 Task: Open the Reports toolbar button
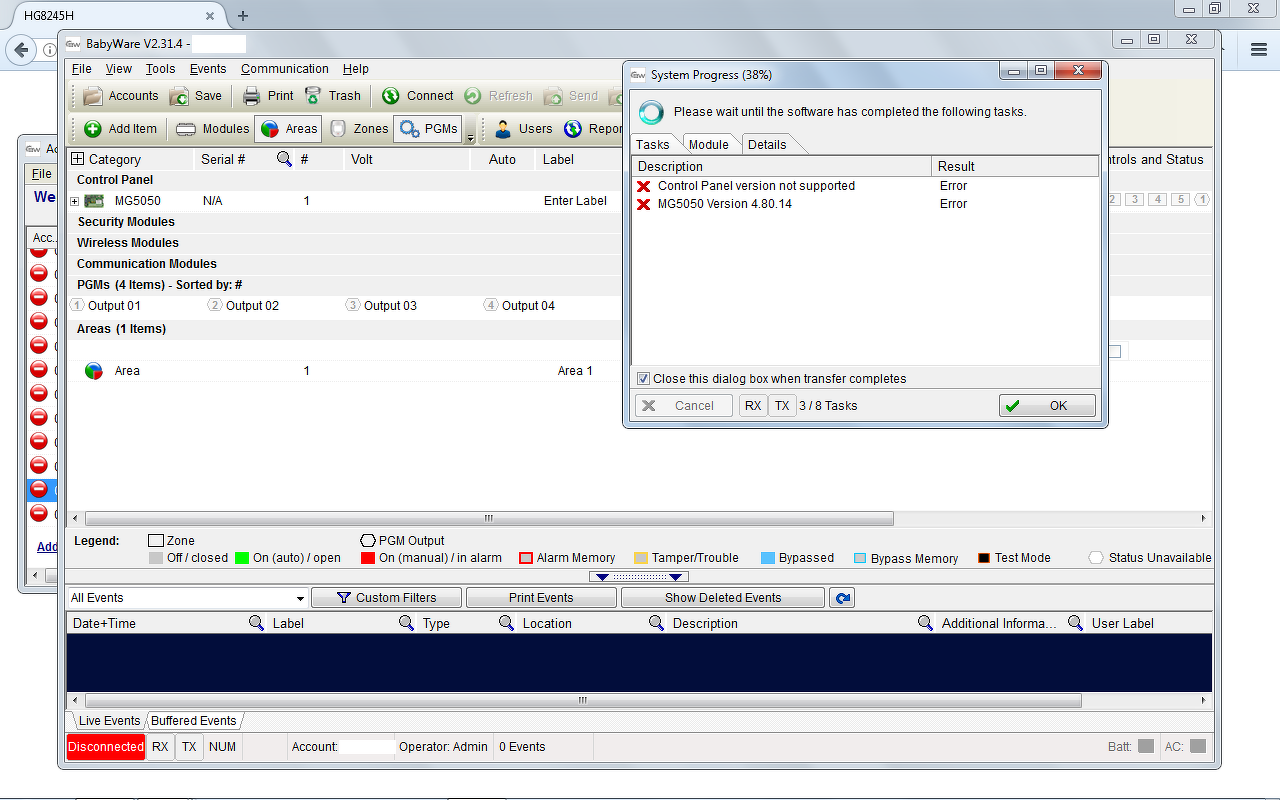(594, 129)
